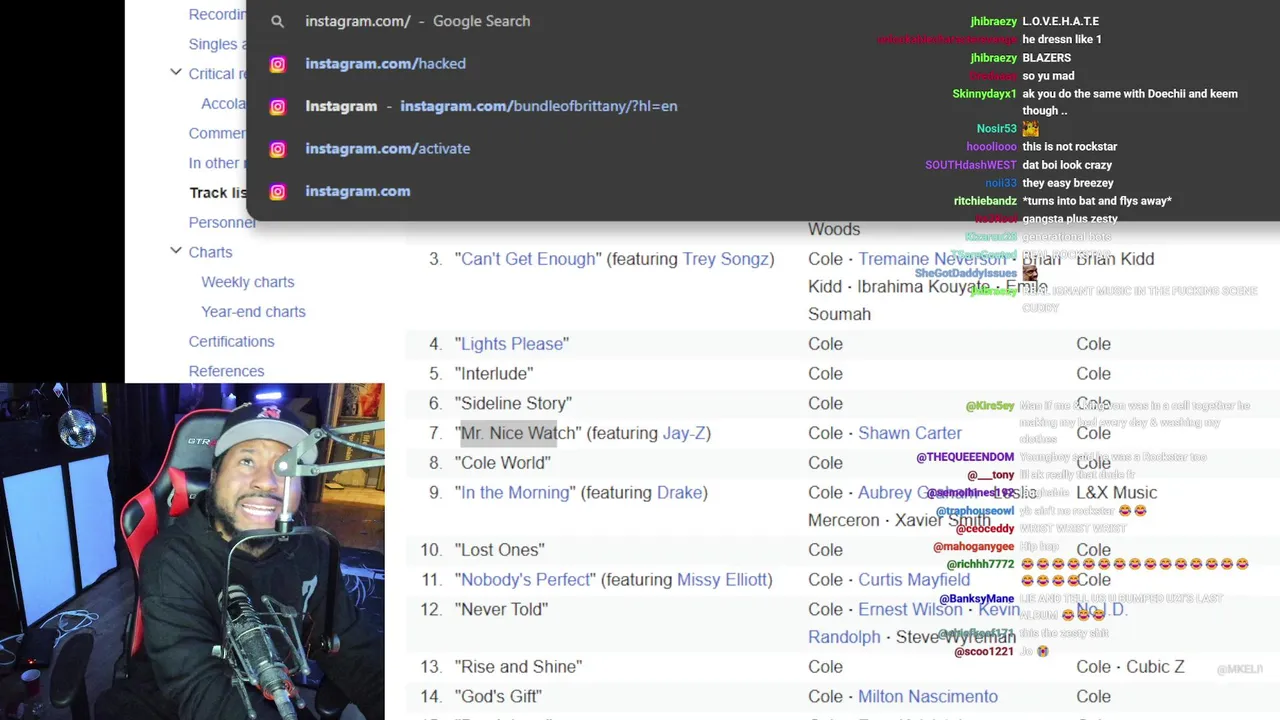Open the Recording sidebar link

coord(217,14)
